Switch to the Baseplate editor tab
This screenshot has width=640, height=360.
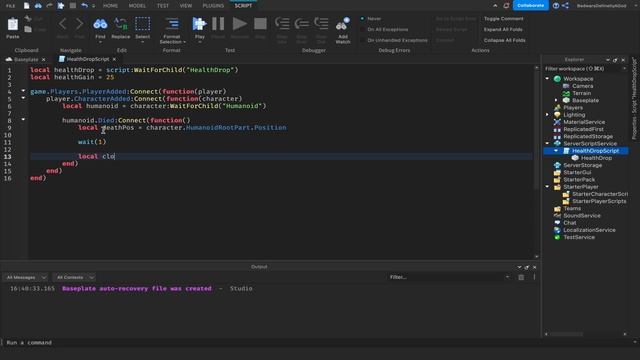click(25, 59)
